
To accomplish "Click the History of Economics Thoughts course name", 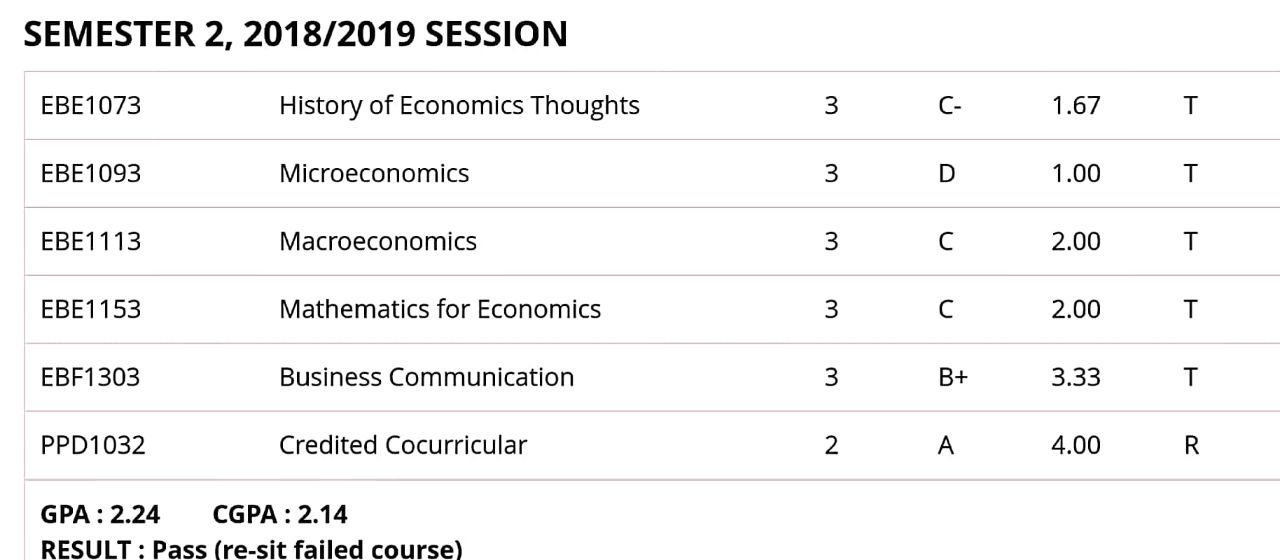I will 459,105.
